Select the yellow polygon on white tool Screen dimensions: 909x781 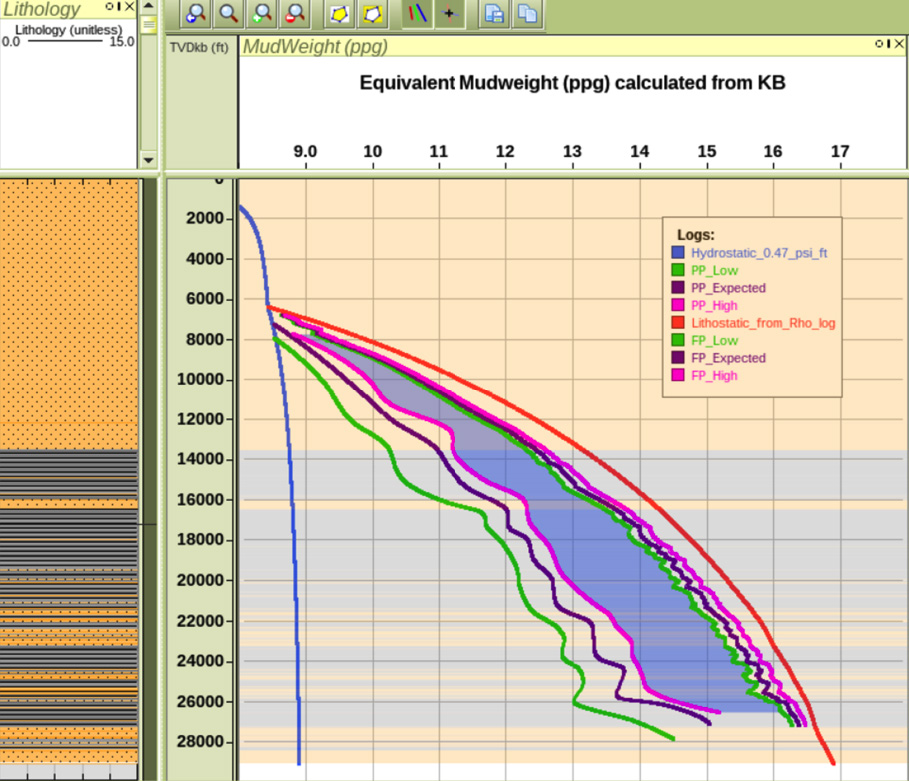tap(339, 13)
